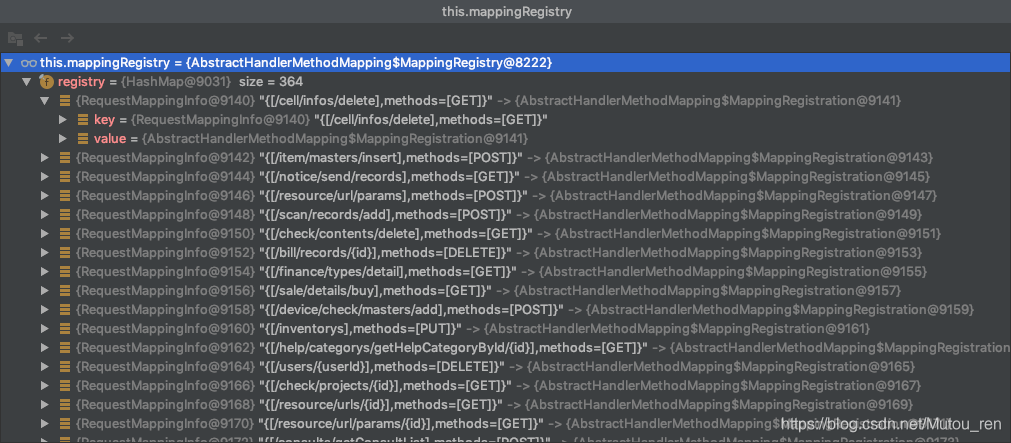Image resolution: width=1011 pixels, height=443 pixels.
Task: Expand the /scan/records/add entry
Action: point(44,215)
